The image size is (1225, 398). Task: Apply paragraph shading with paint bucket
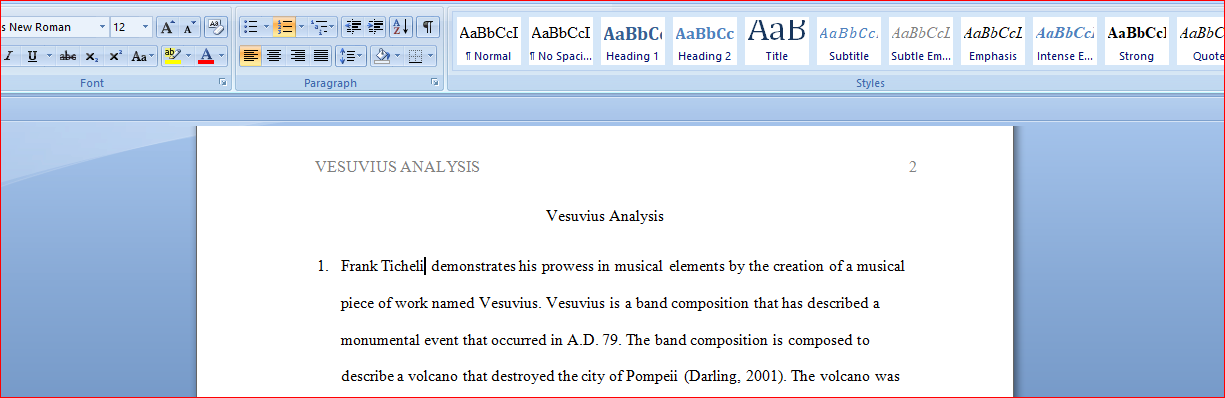tap(380, 56)
